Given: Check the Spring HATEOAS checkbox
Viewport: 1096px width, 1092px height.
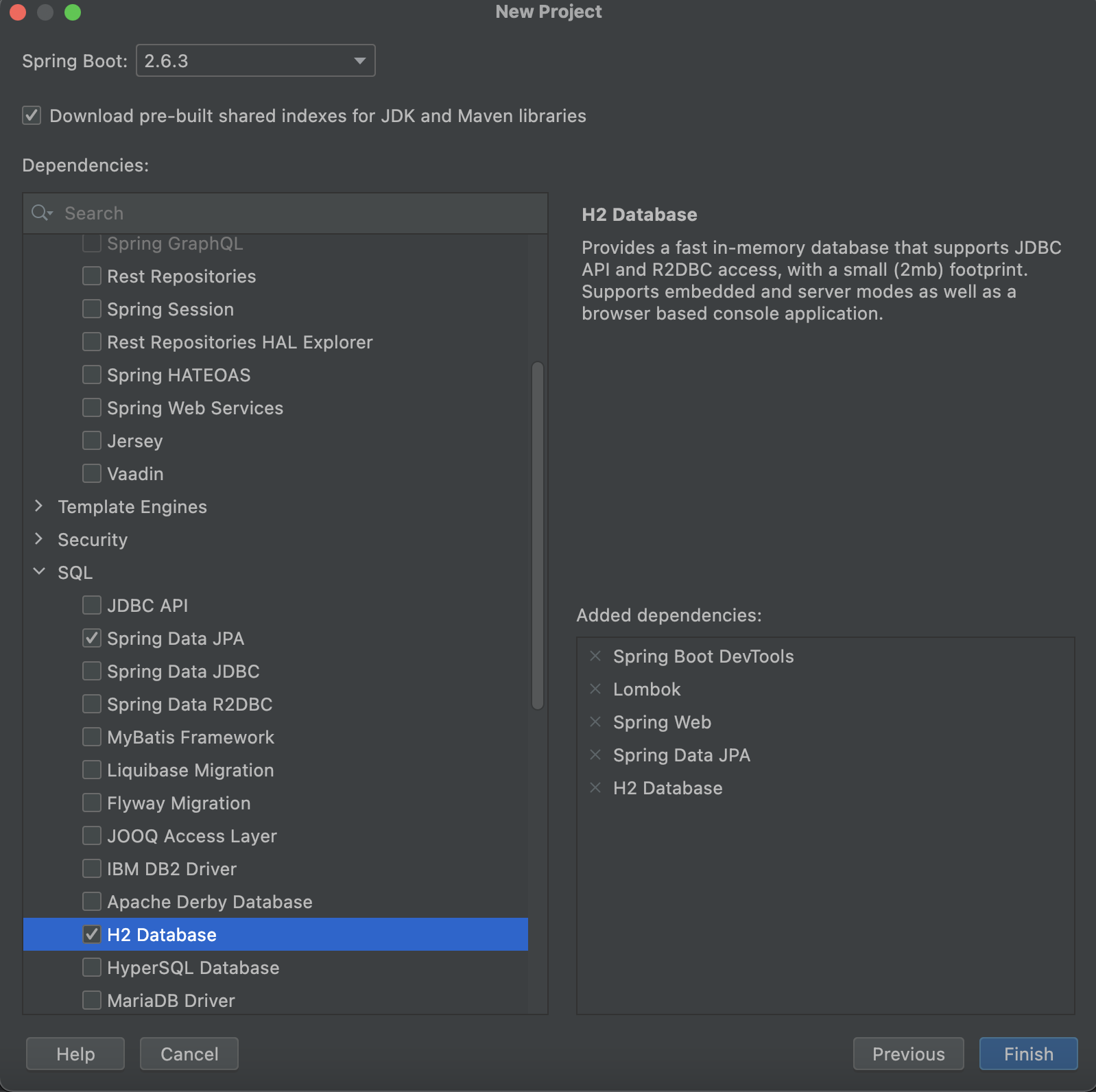Looking at the screenshot, I should 92,375.
